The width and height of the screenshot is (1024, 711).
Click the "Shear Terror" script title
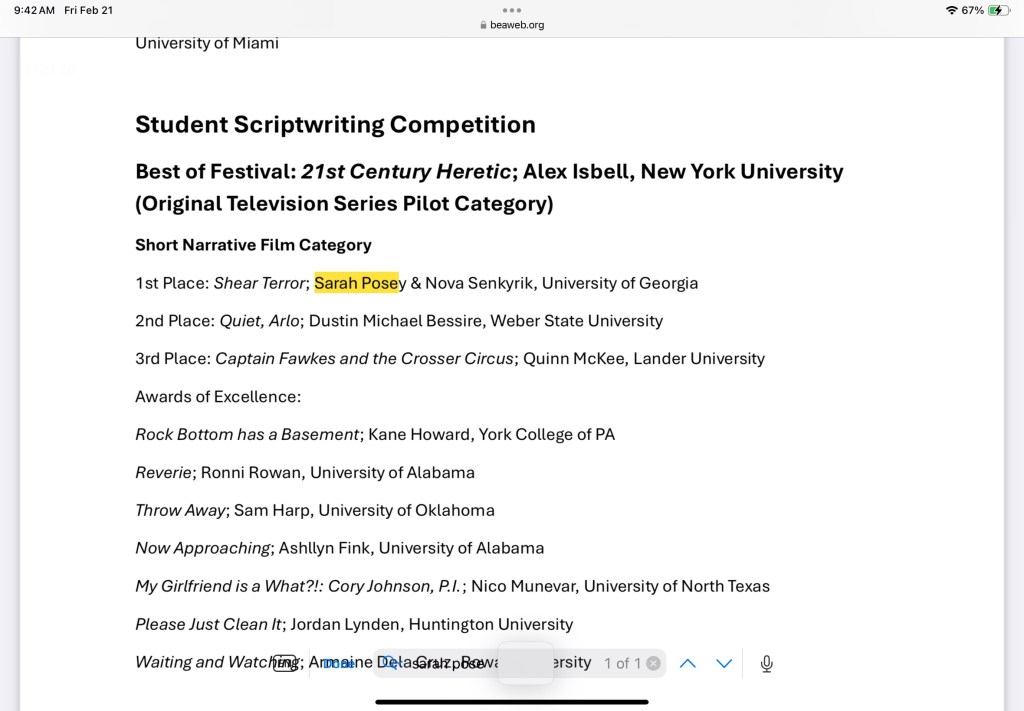259,283
